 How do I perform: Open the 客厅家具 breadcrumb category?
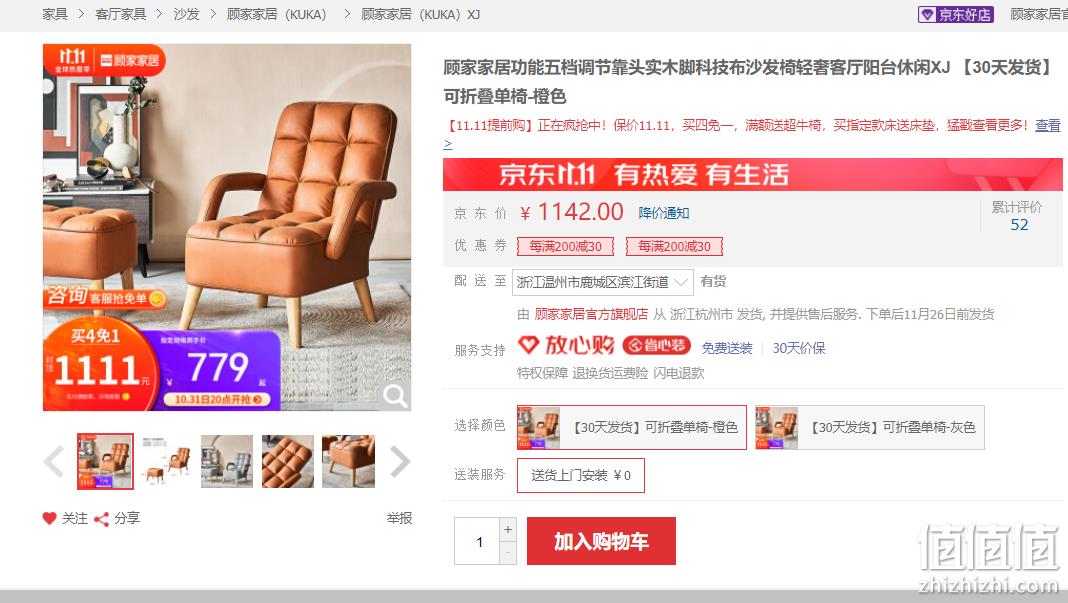point(121,14)
